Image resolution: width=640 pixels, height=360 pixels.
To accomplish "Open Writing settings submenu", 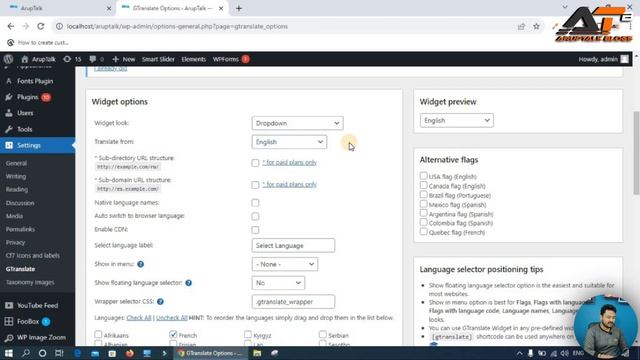I will (x=16, y=176).
